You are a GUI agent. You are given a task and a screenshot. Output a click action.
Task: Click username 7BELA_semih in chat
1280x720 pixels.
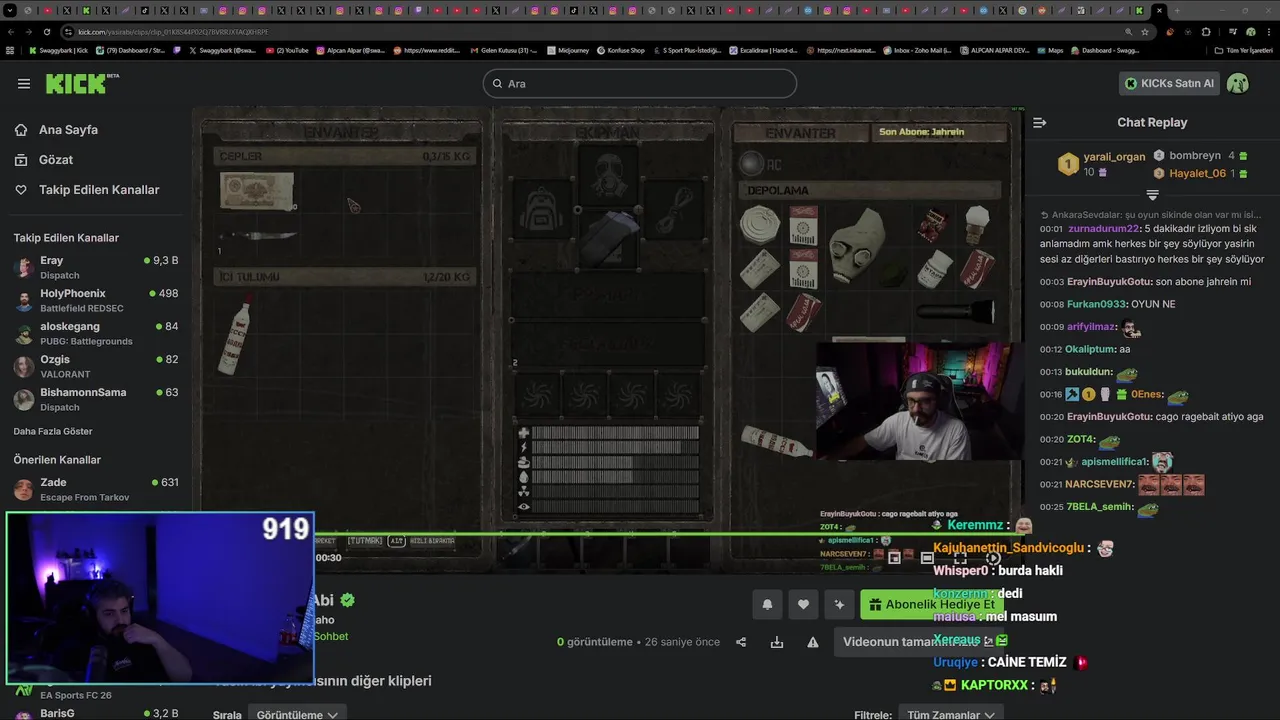pos(1100,507)
